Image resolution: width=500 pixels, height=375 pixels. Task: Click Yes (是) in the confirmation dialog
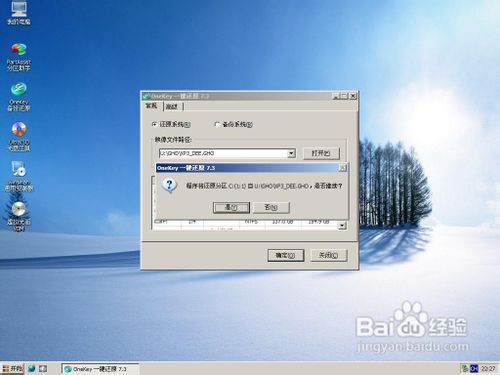(231, 207)
